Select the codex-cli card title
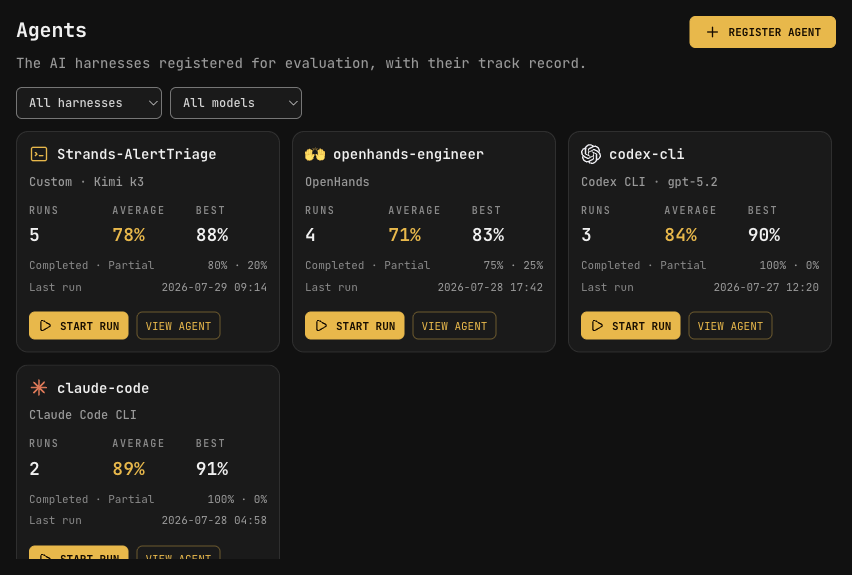The image size is (852, 575). click(x=647, y=154)
